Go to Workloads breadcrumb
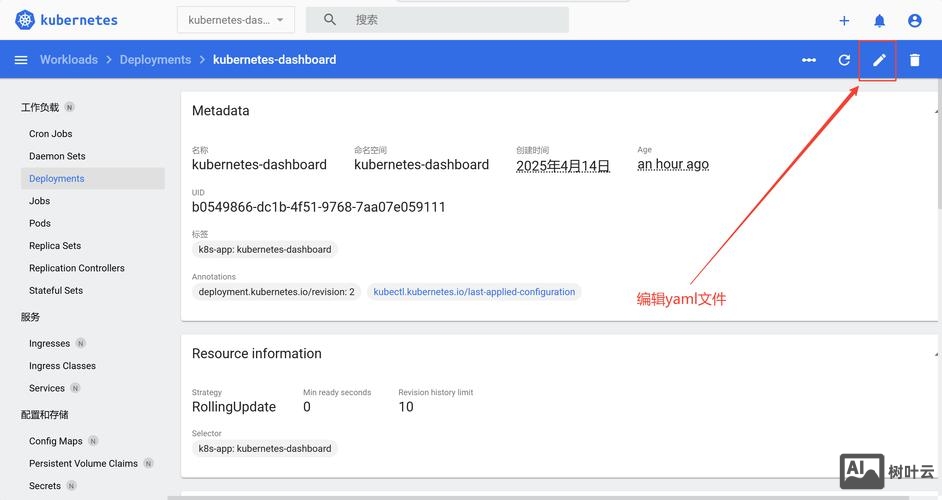Screen dimensions: 942x500 click(68, 59)
